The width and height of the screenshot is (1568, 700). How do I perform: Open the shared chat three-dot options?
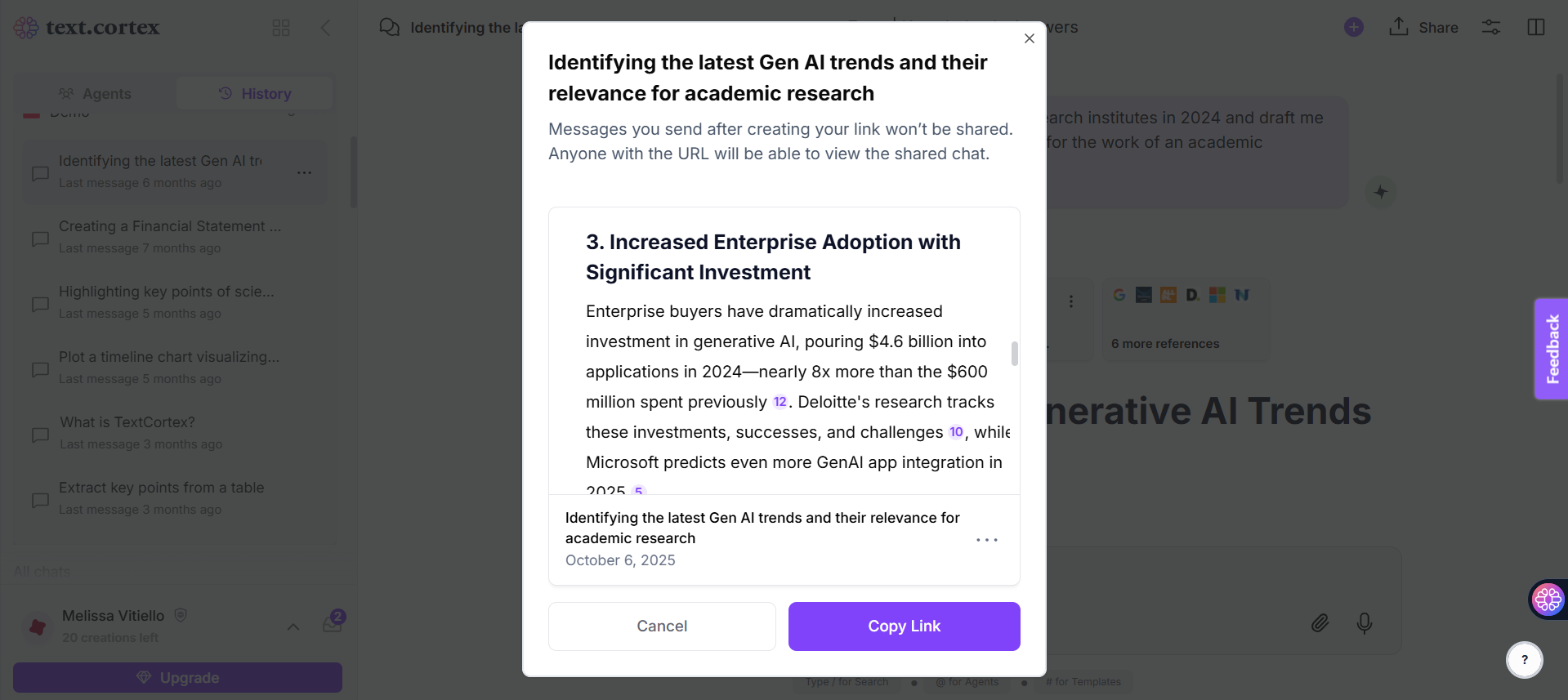(987, 540)
